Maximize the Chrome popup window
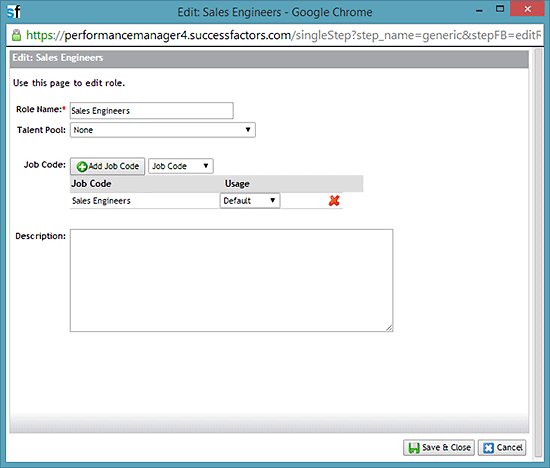The height and width of the screenshot is (468, 550). [500, 9]
